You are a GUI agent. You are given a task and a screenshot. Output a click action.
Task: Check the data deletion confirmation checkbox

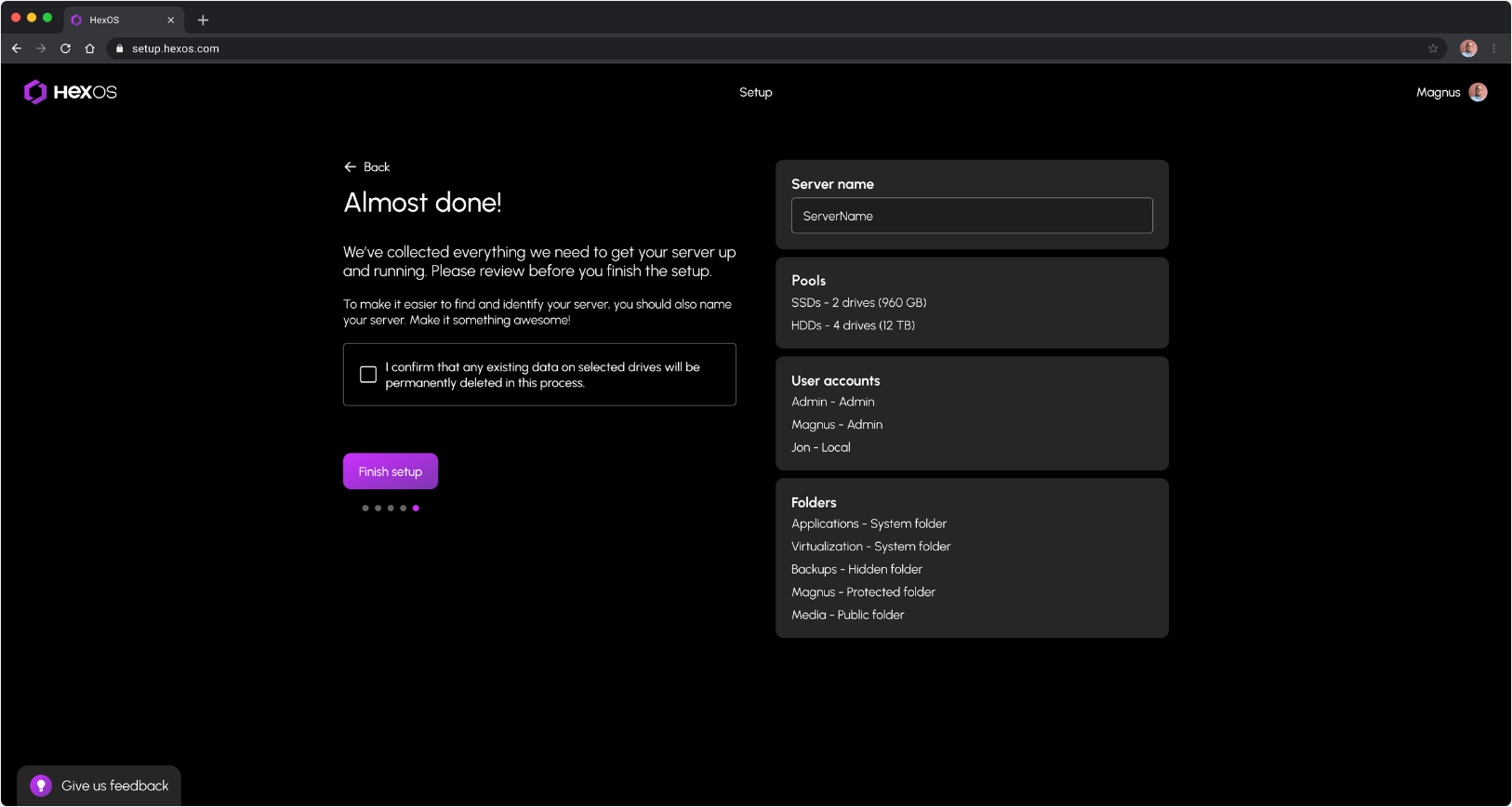point(368,375)
